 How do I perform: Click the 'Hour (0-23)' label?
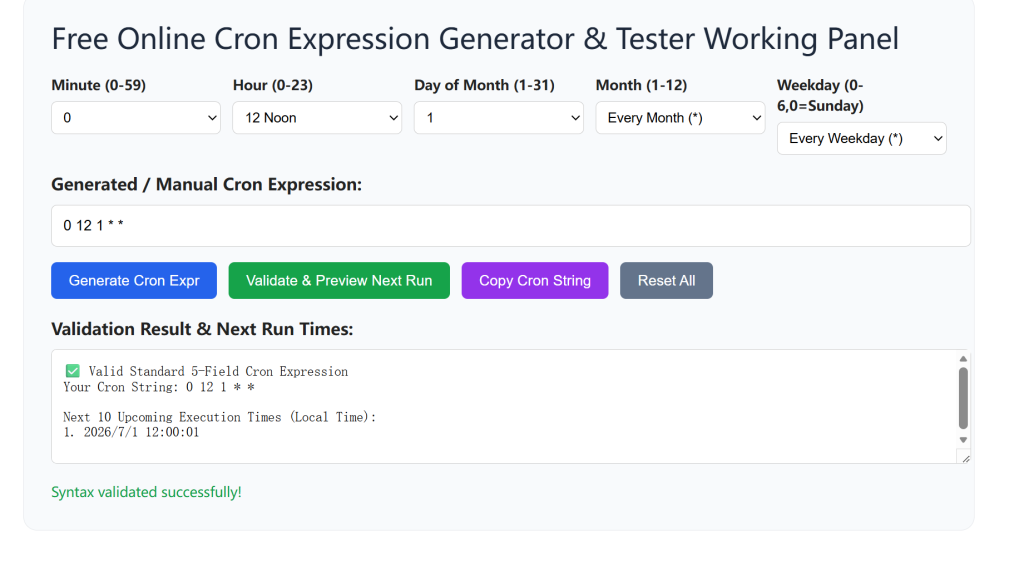coord(273,86)
